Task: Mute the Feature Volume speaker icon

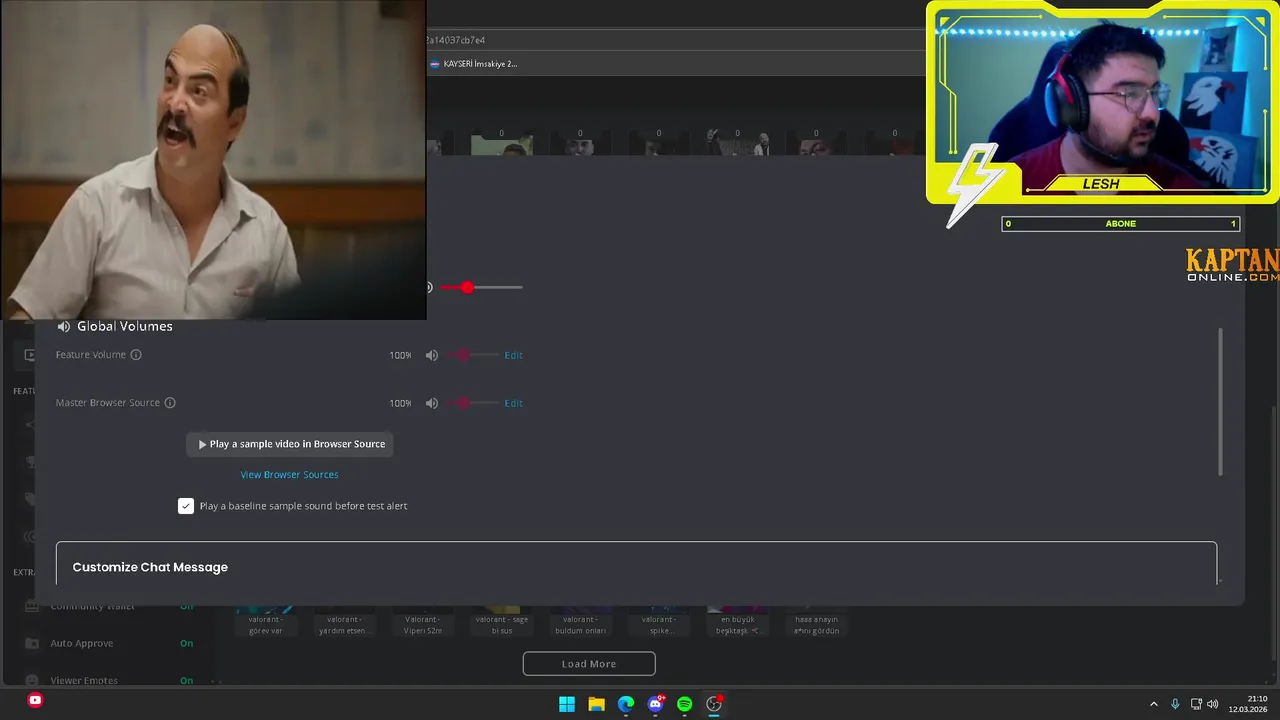Action: click(432, 355)
